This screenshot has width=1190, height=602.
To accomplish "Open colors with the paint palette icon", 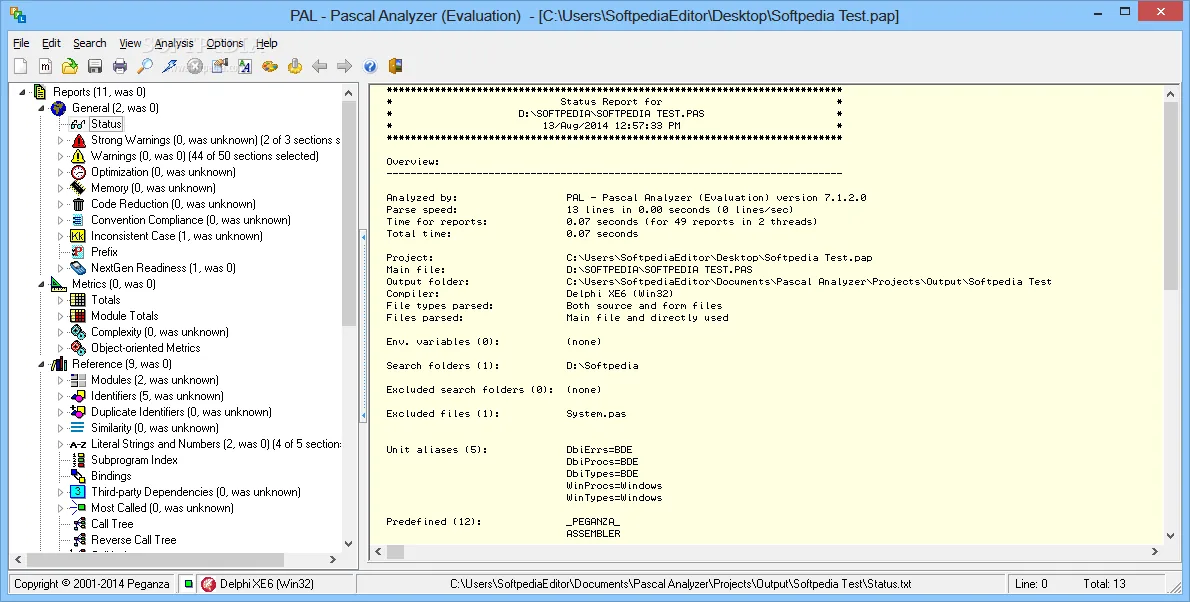I will [x=269, y=67].
